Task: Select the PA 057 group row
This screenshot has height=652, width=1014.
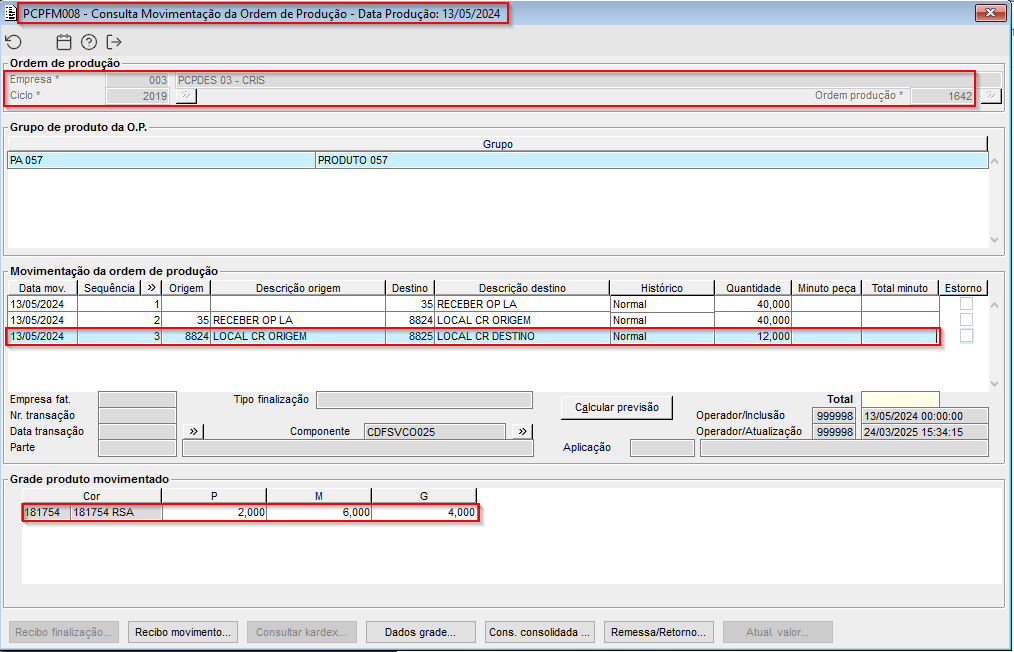Action: 497,160
